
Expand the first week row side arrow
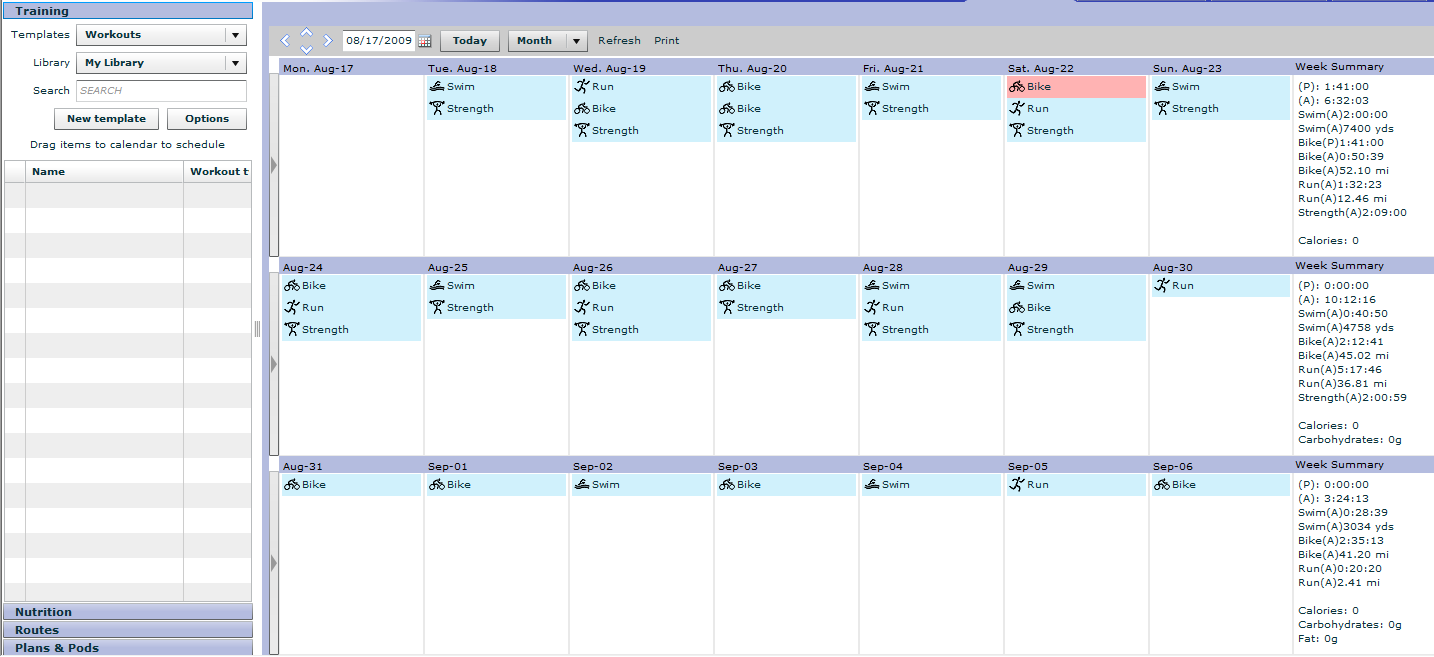(274, 165)
